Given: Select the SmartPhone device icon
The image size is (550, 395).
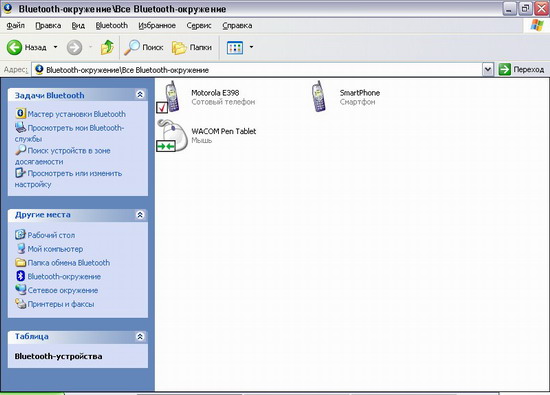Looking at the screenshot, I should tap(318, 96).
